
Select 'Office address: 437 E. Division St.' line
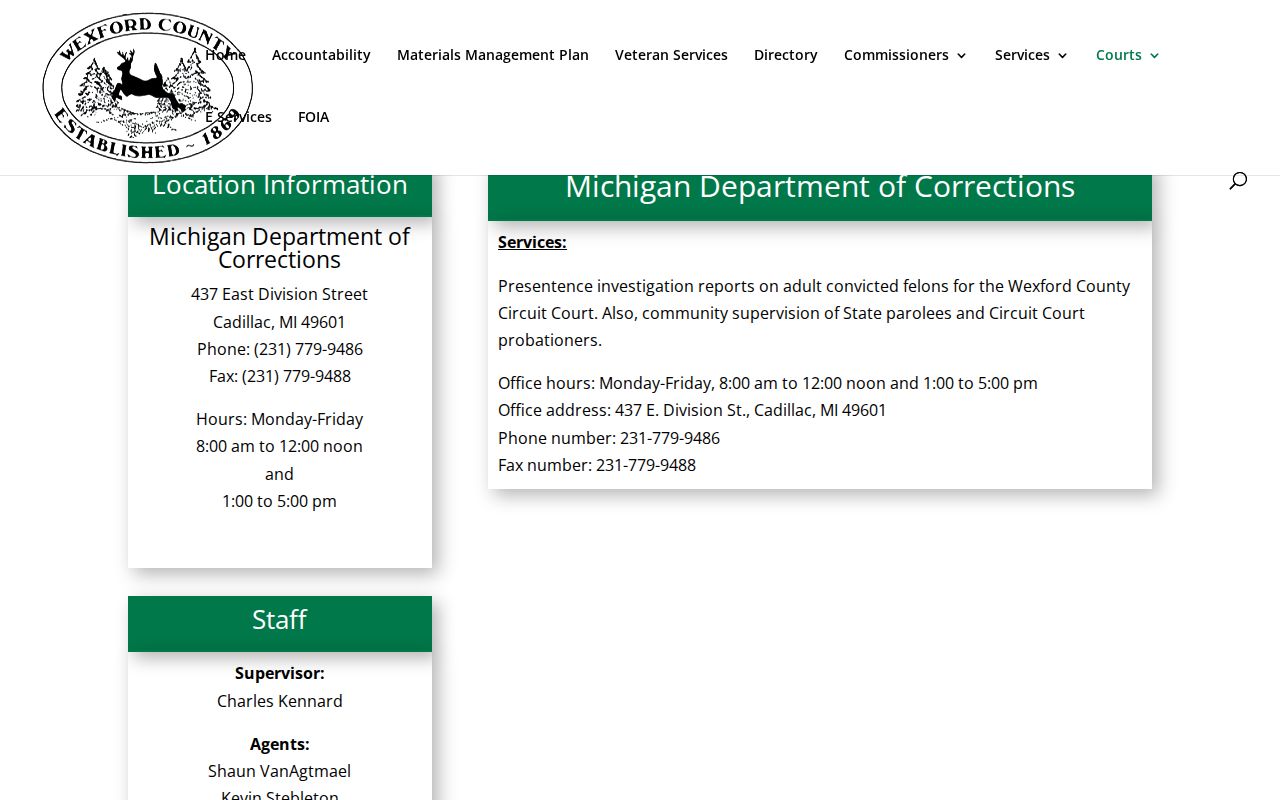[x=692, y=410]
